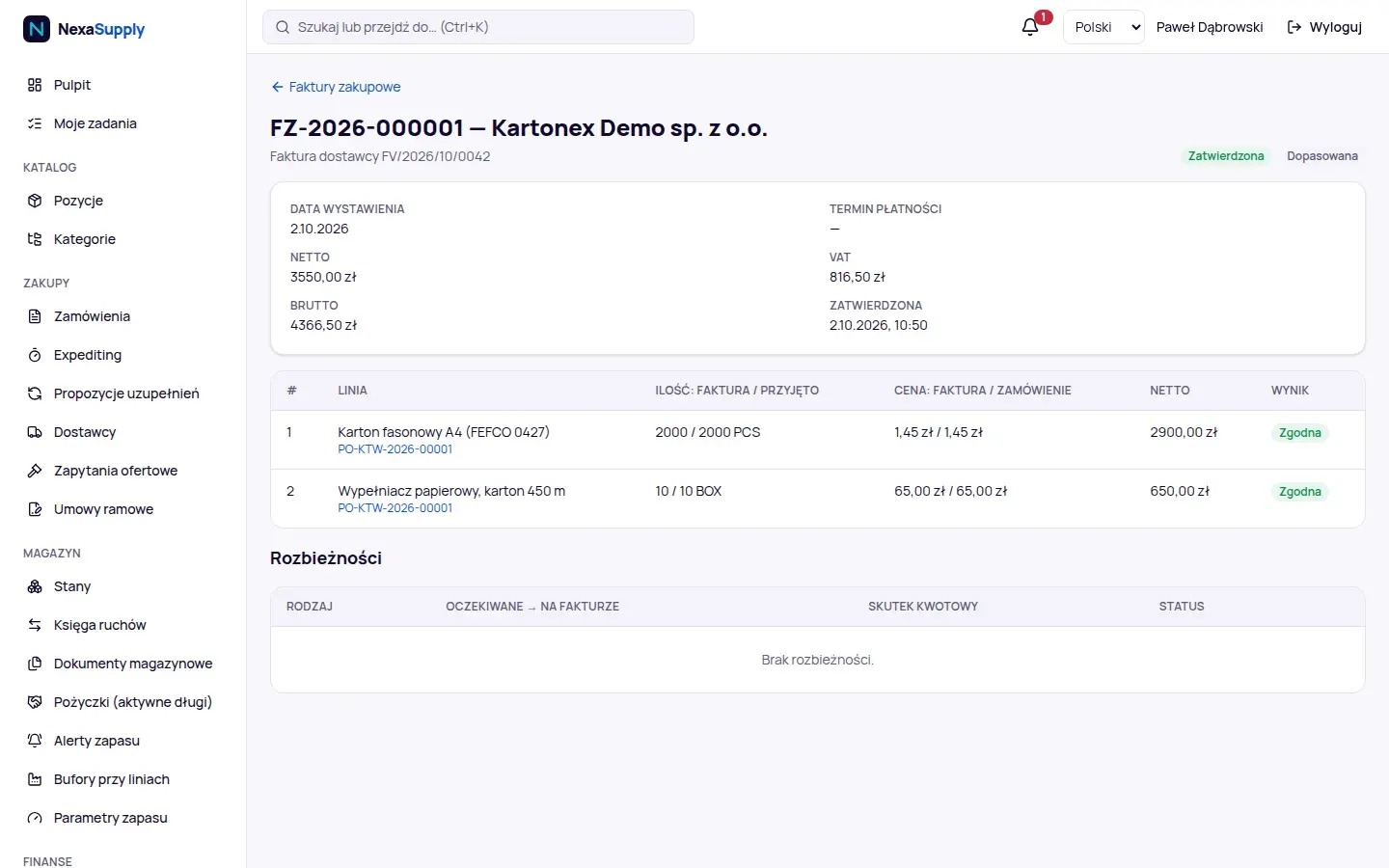The height and width of the screenshot is (868, 1389).
Task: Click the Zgodna badge for Karton fasonowy
Action: pyautogui.click(x=1300, y=433)
